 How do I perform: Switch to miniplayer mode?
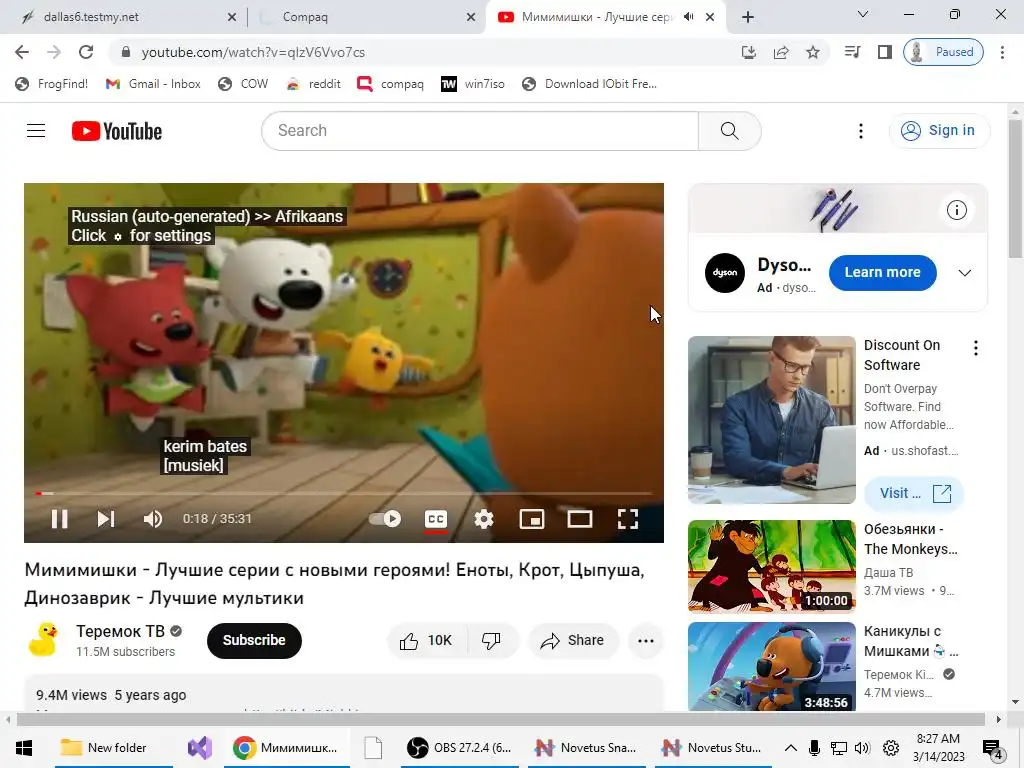pyautogui.click(x=532, y=519)
